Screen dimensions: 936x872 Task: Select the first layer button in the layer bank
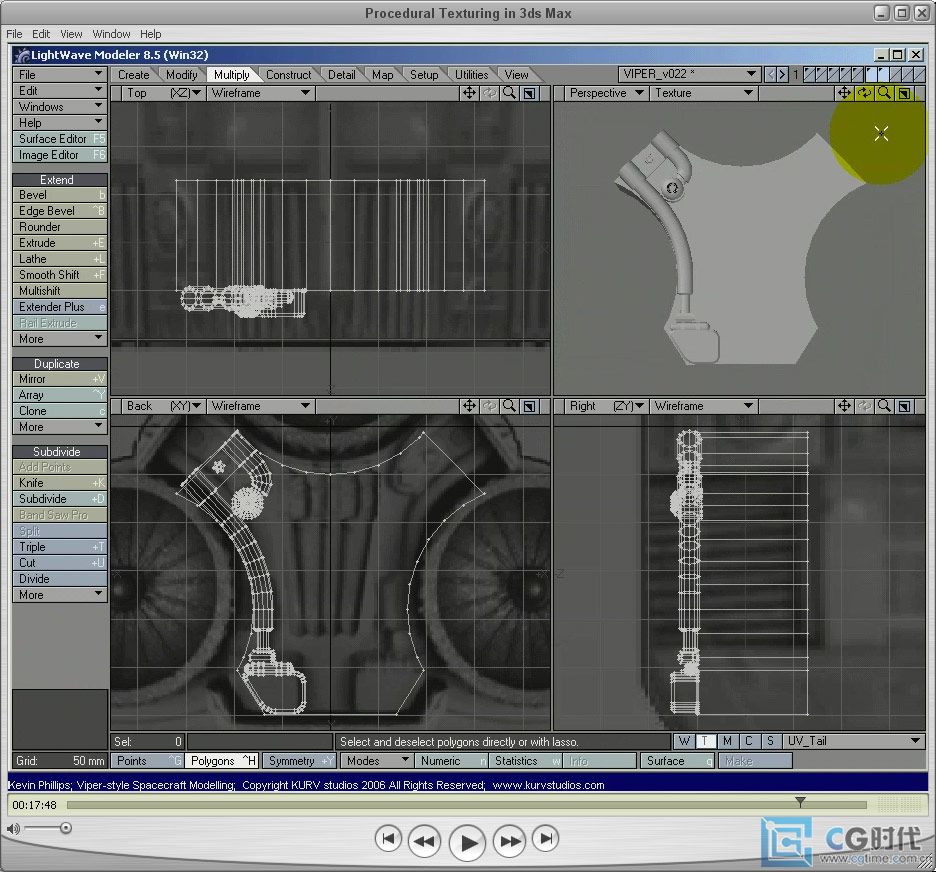pyautogui.click(x=810, y=75)
